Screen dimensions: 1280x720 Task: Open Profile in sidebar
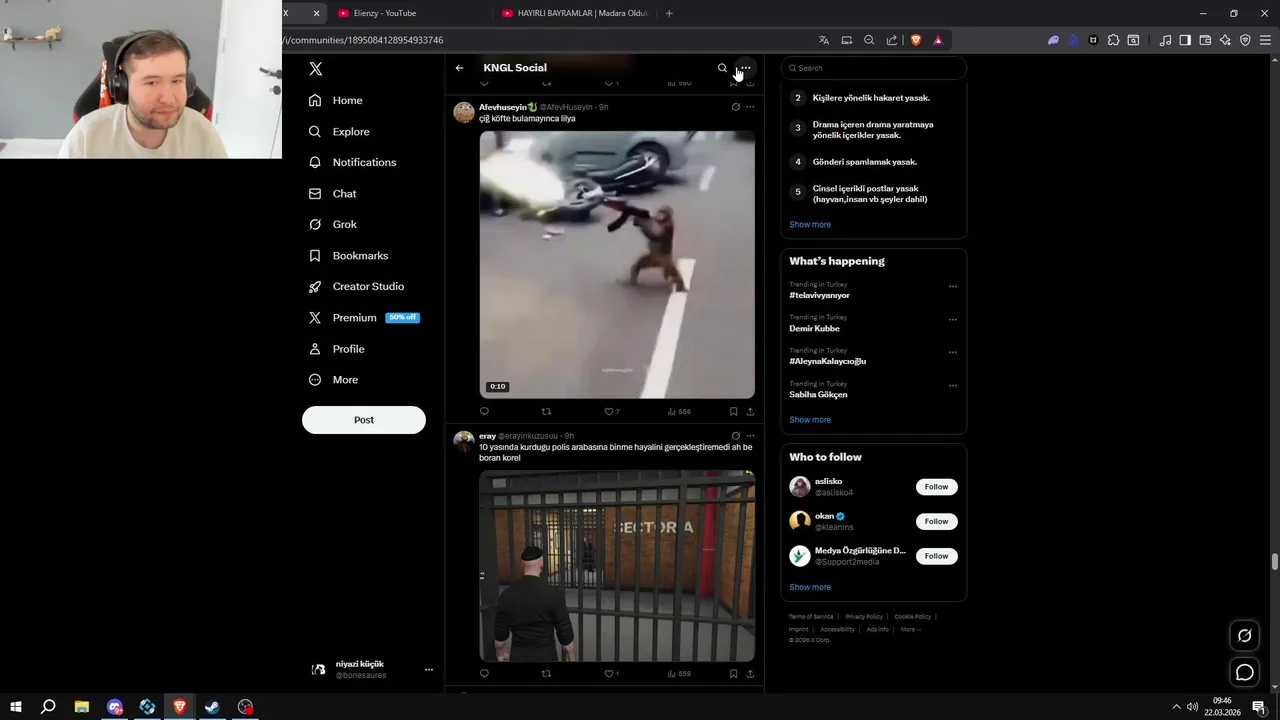[x=337, y=348]
